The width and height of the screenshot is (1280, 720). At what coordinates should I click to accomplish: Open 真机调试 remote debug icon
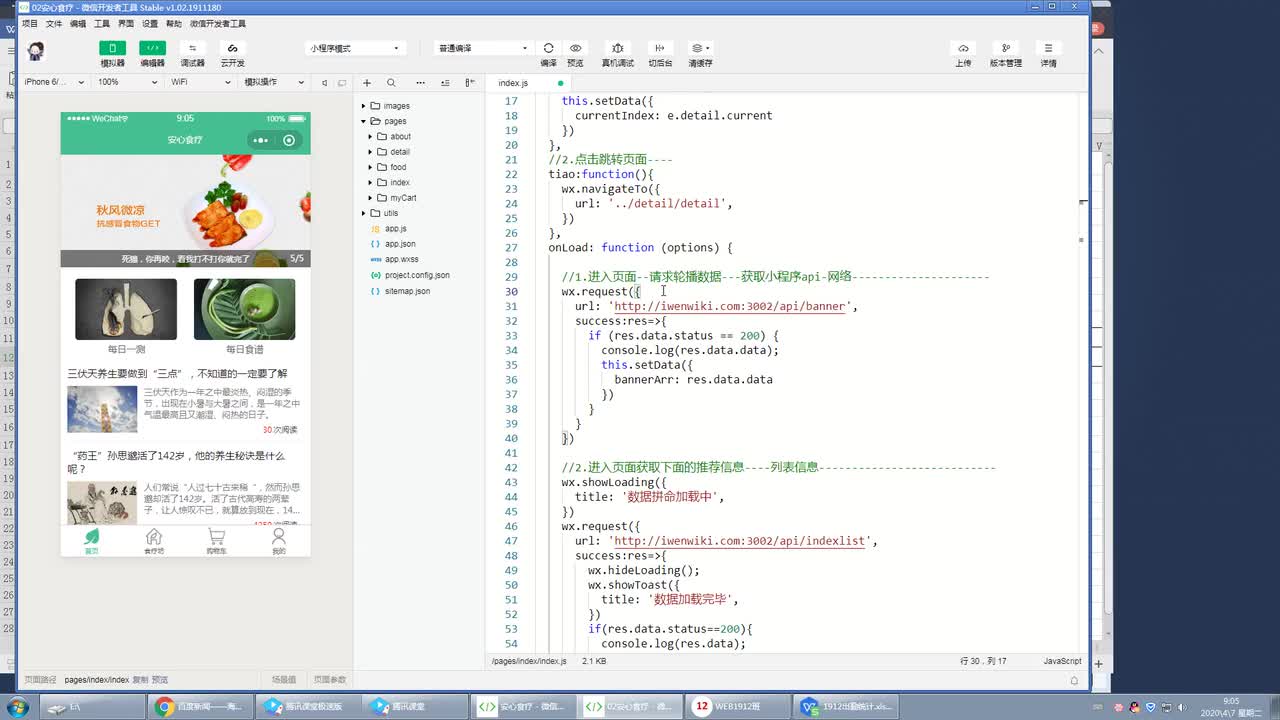point(617,48)
